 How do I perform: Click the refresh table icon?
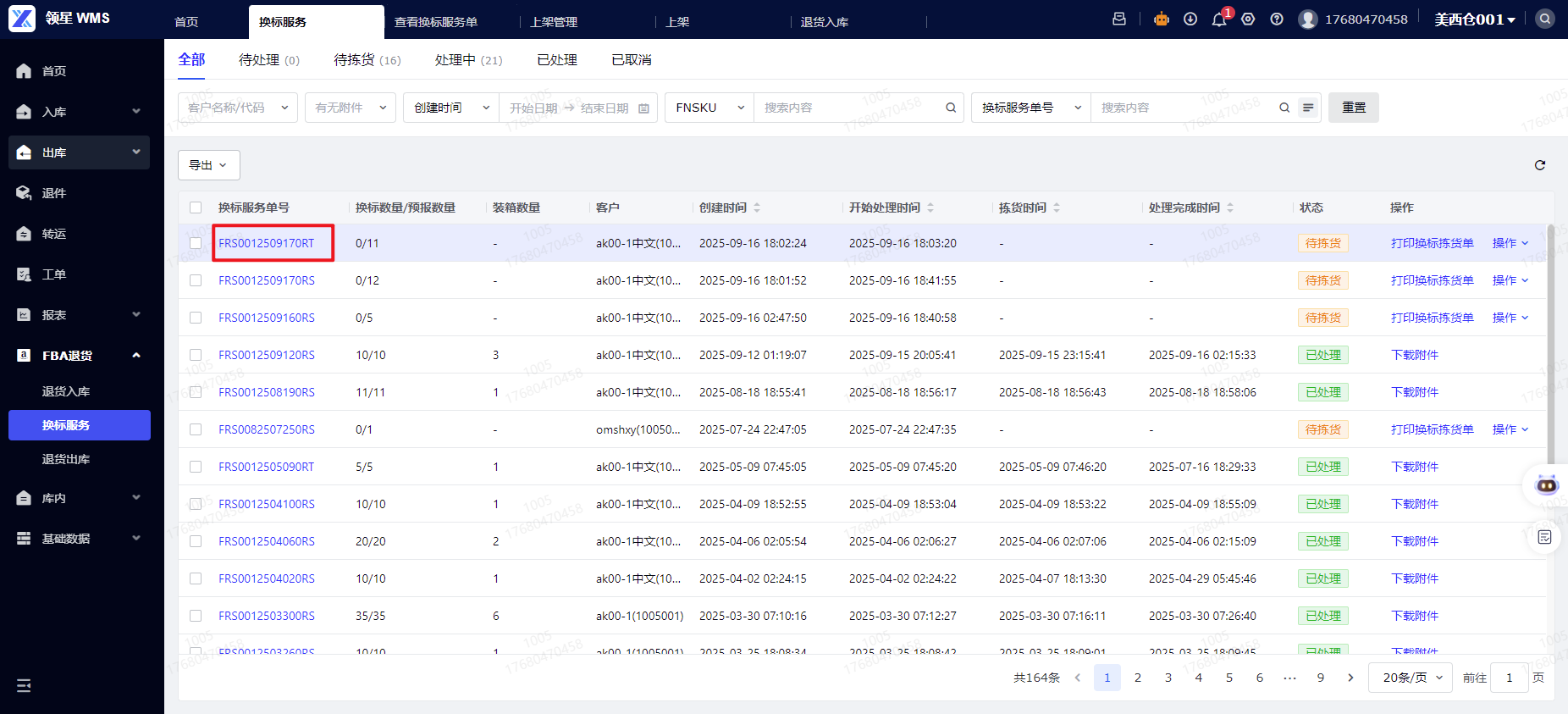pos(1539,165)
